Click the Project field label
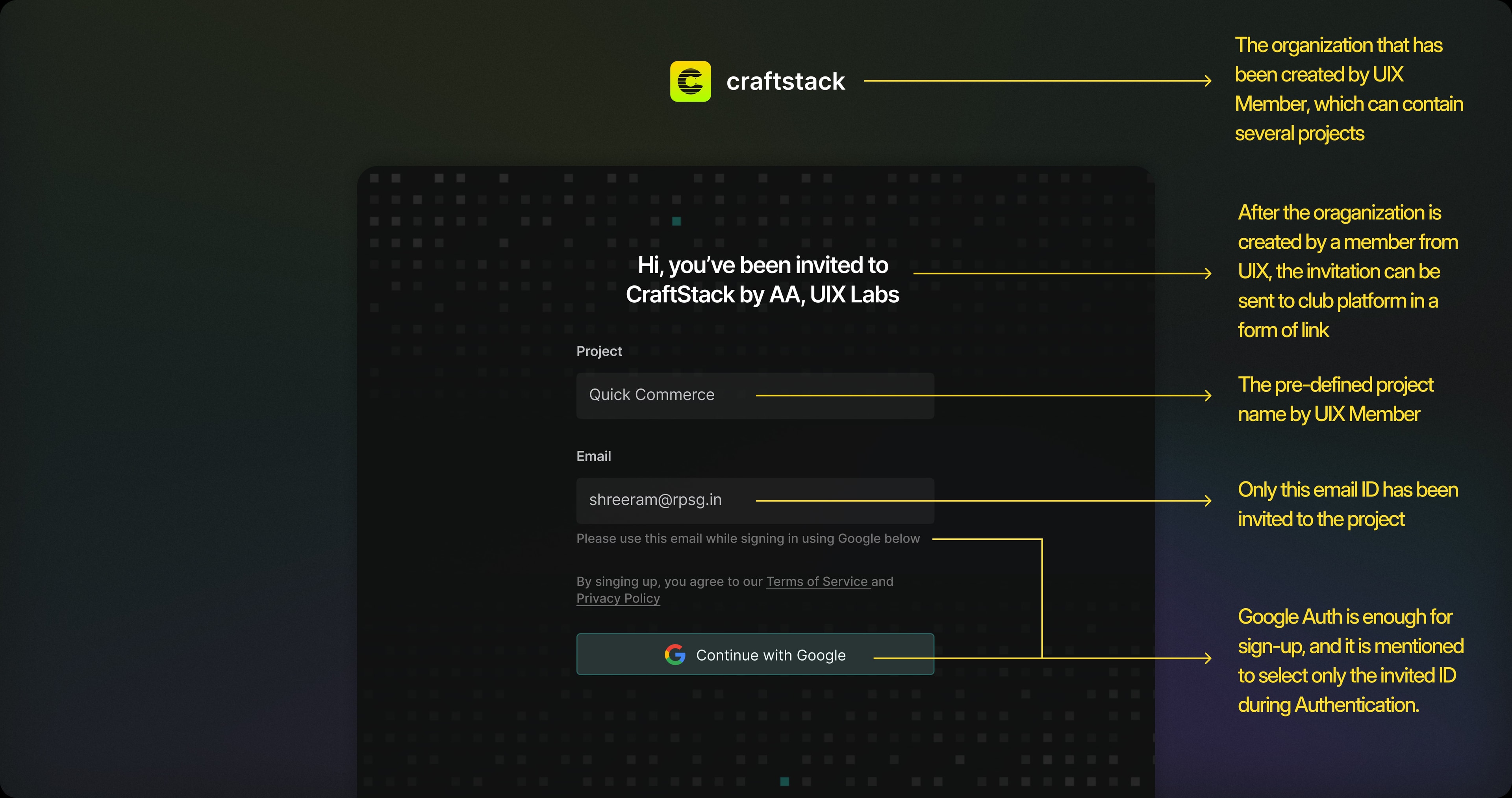 point(598,351)
